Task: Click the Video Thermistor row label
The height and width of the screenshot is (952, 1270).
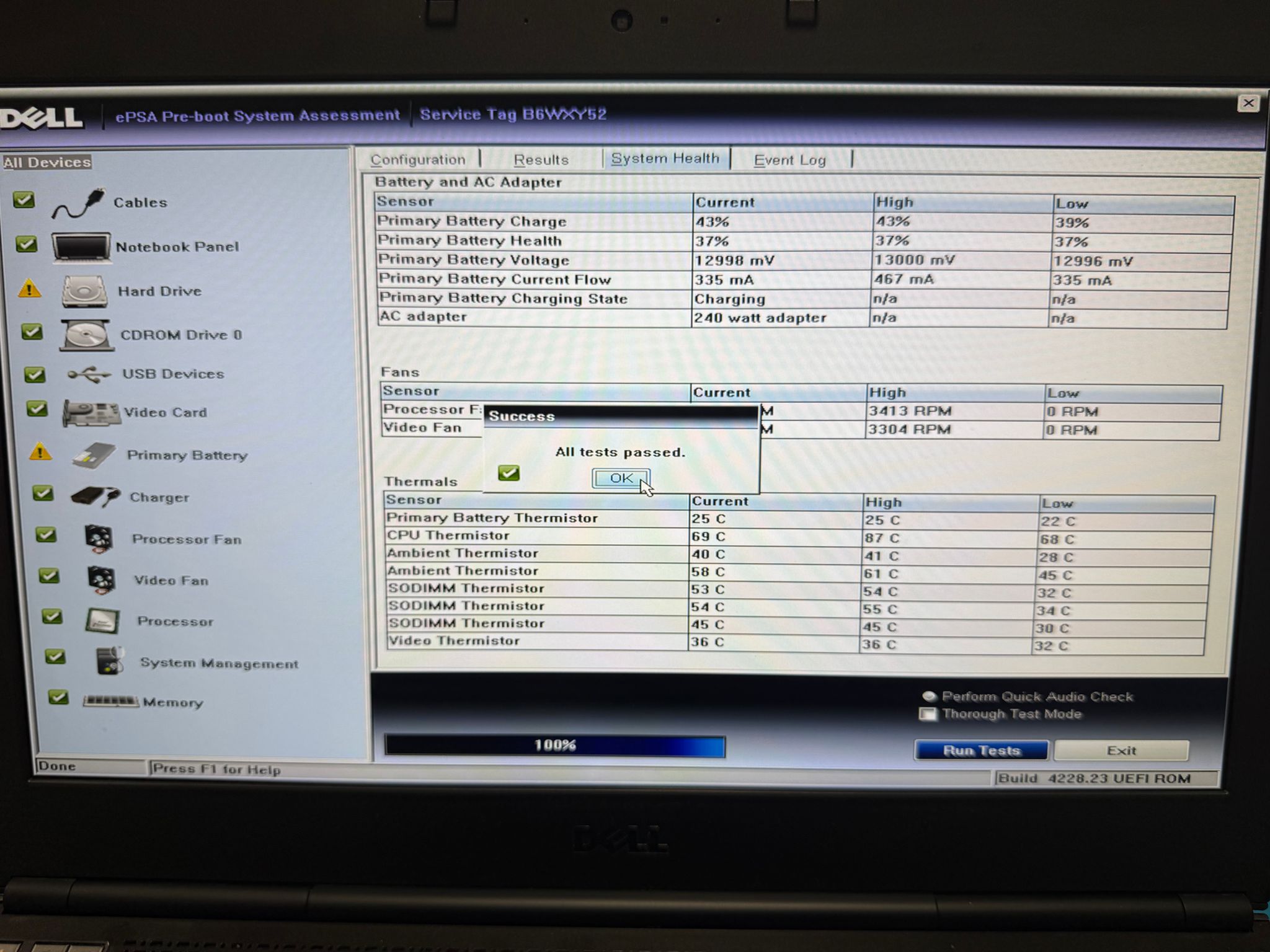Action: tap(454, 641)
